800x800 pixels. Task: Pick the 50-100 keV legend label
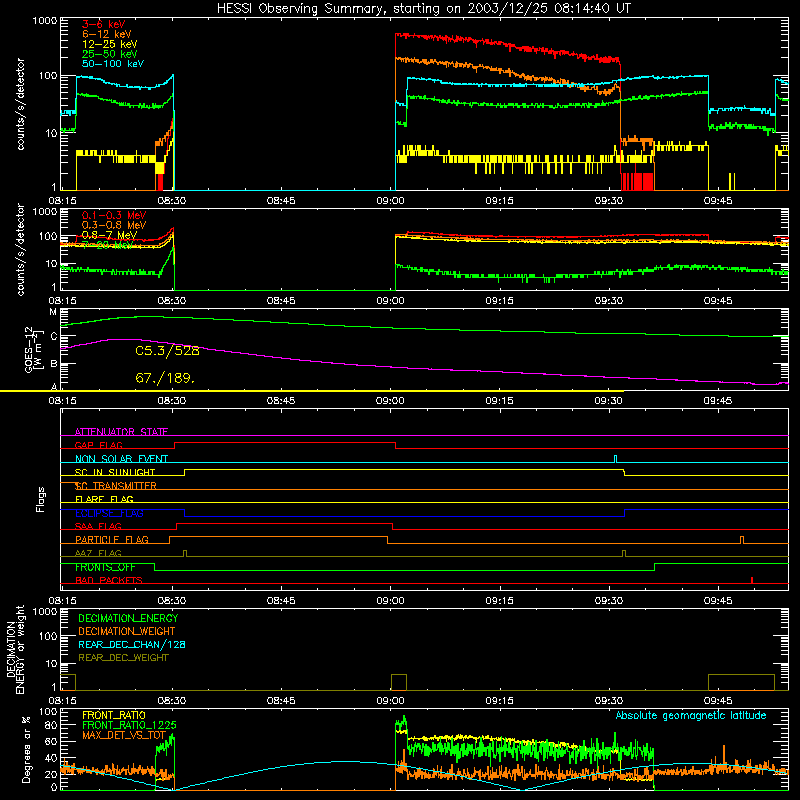pyautogui.click(x=113, y=64)
